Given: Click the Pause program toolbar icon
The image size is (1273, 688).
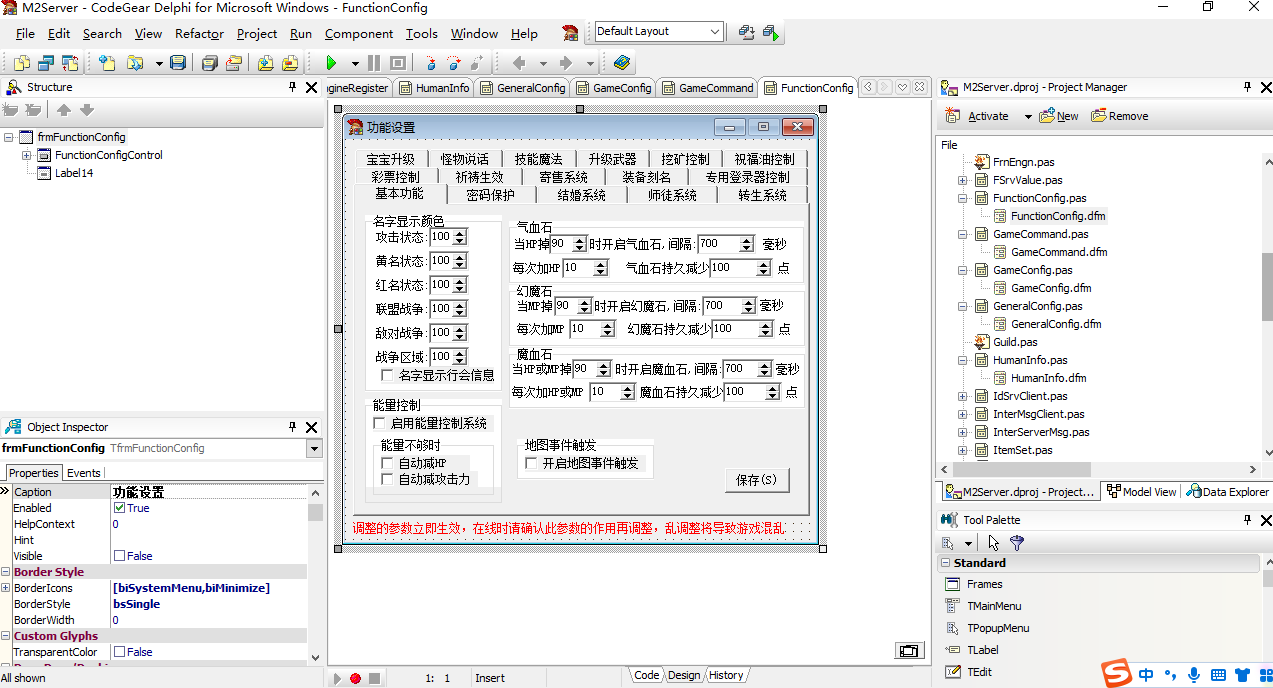Looking at the screenshot, I should coord(373,63).
